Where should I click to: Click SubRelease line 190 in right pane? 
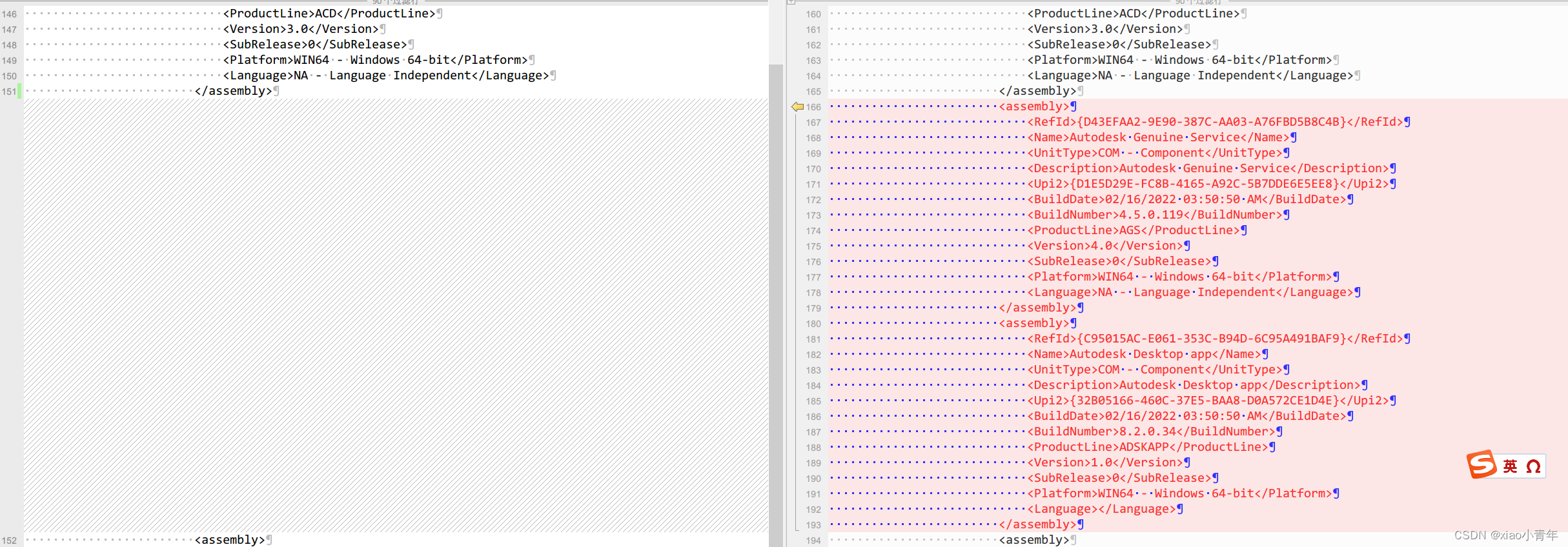pos(1120,478)
